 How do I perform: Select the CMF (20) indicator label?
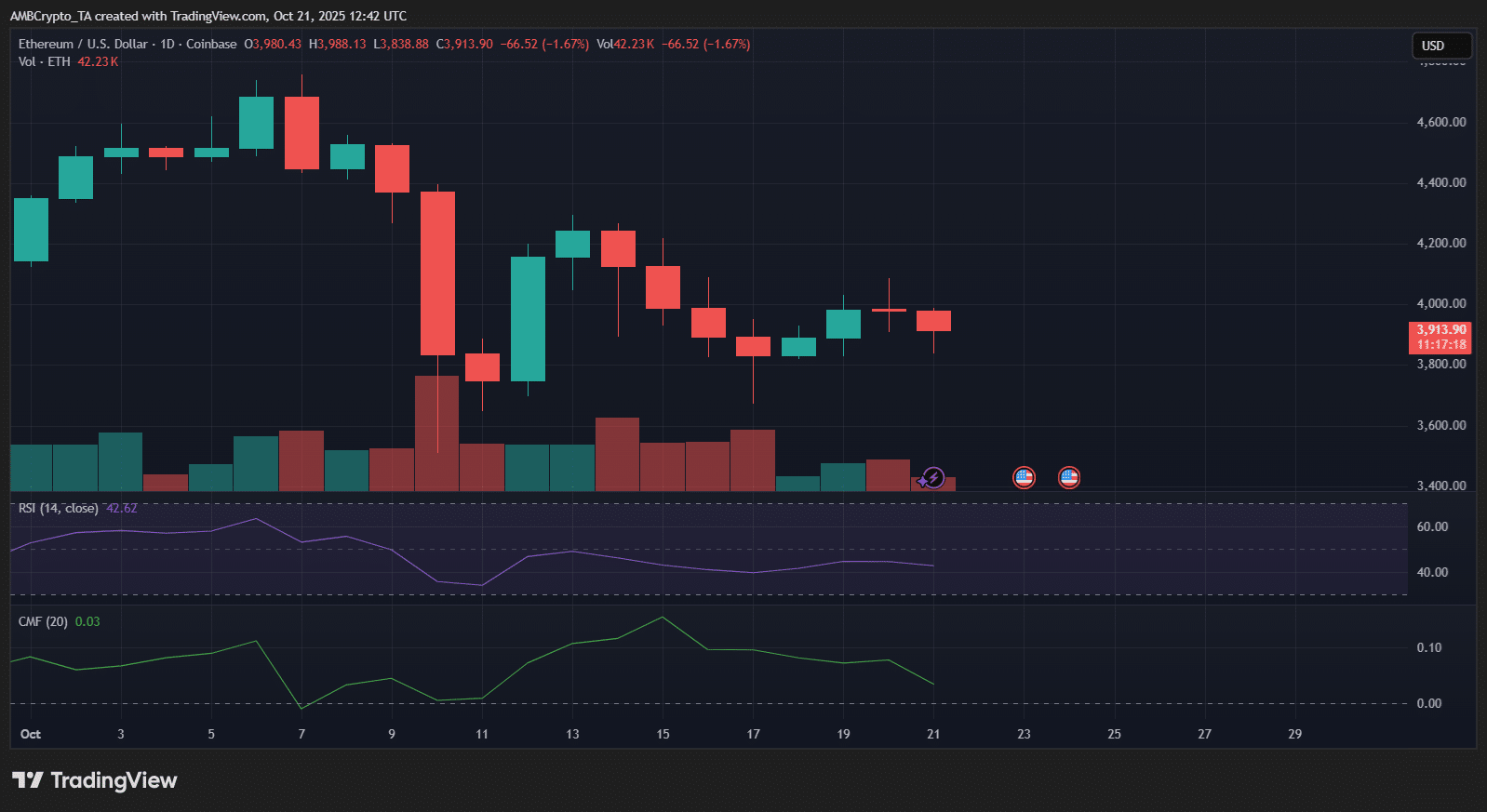tap(43, 621)
